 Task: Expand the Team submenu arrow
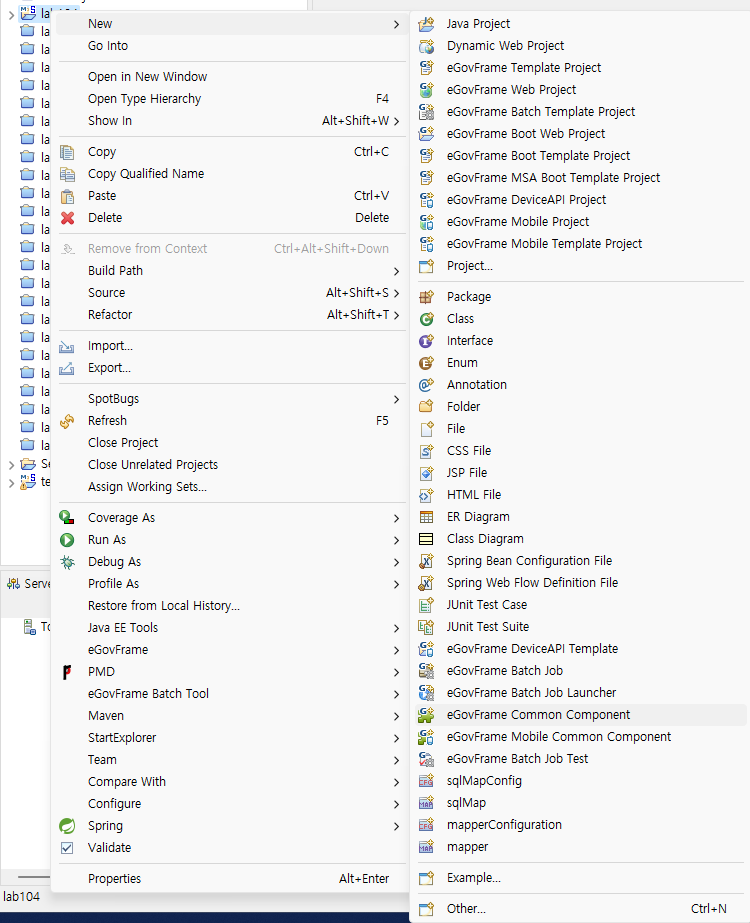[396, 761]
